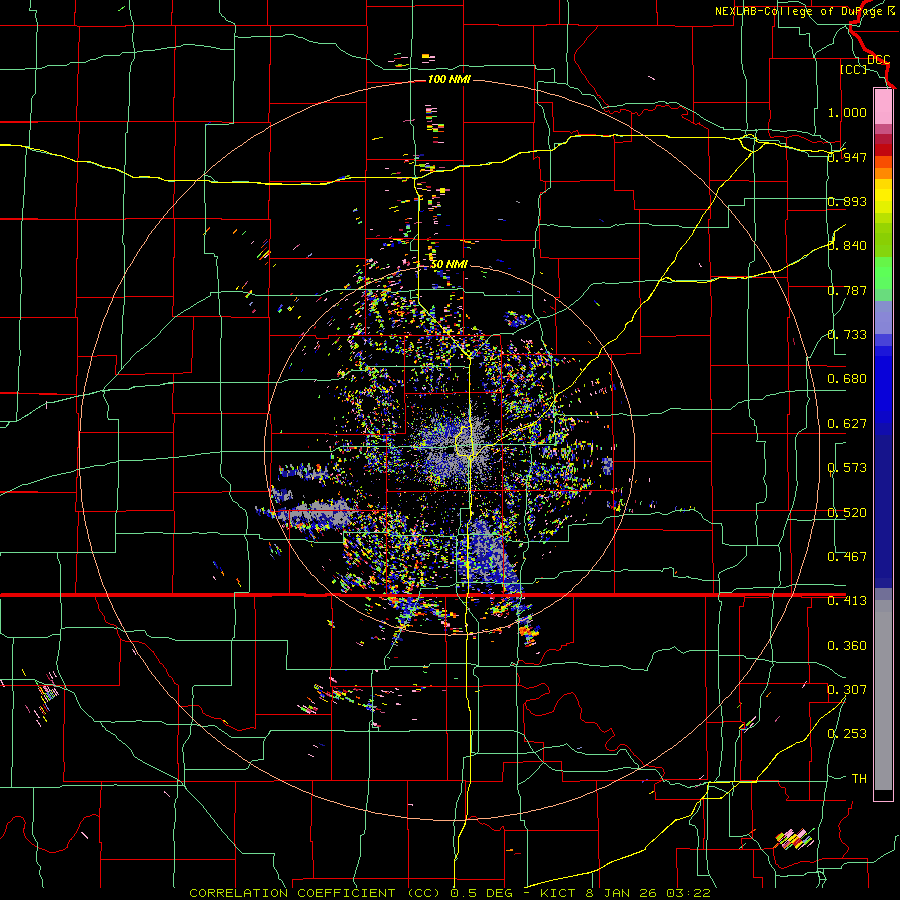The width and height of the screenshot is (900, 900).
Task: Select the 0.627 legend value
Action: (847, 424)
